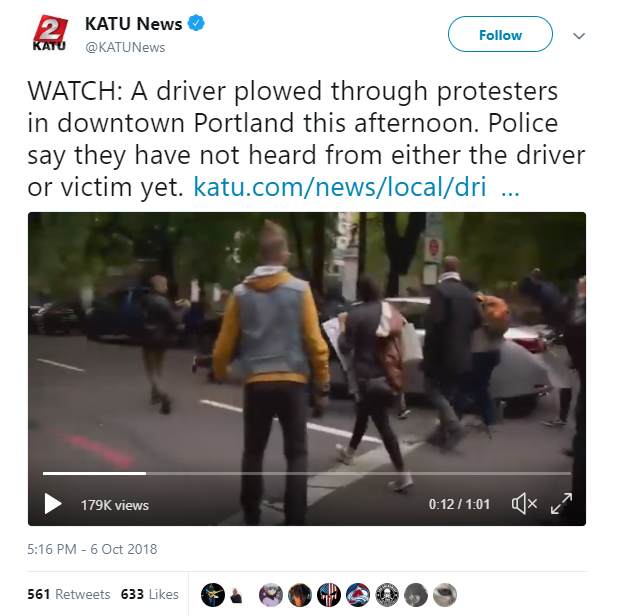Click the blue verified badge
The width and height of the screenshot is (618, 616).
196,23
